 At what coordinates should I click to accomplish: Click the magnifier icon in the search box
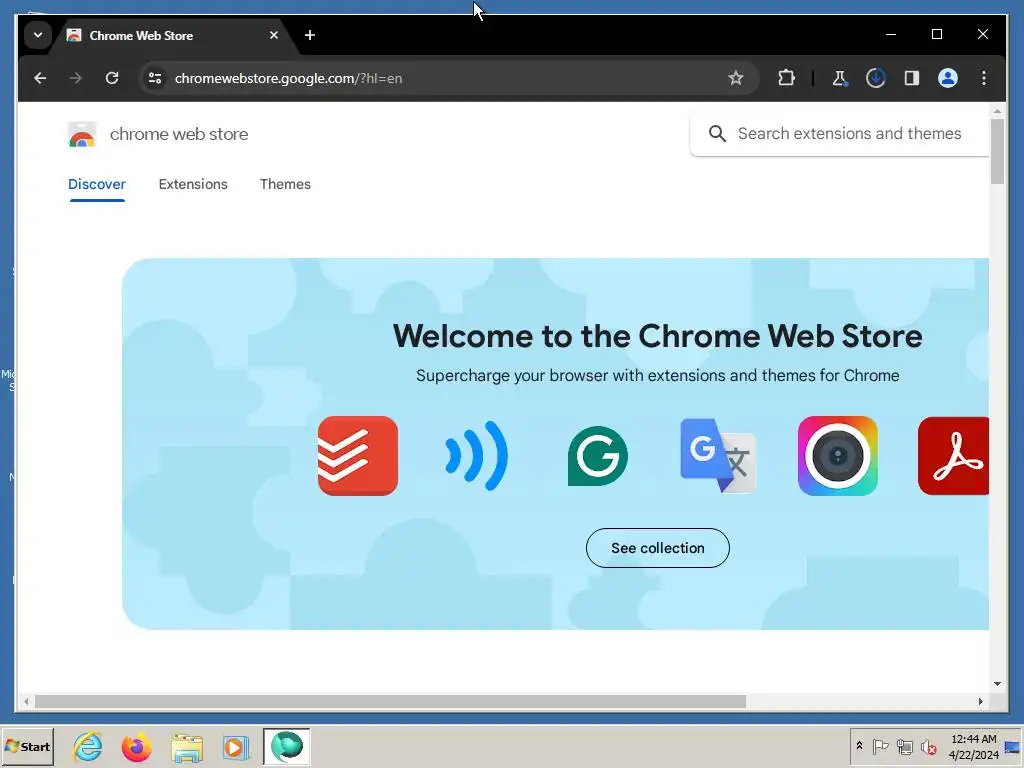[x=717, y=134]
